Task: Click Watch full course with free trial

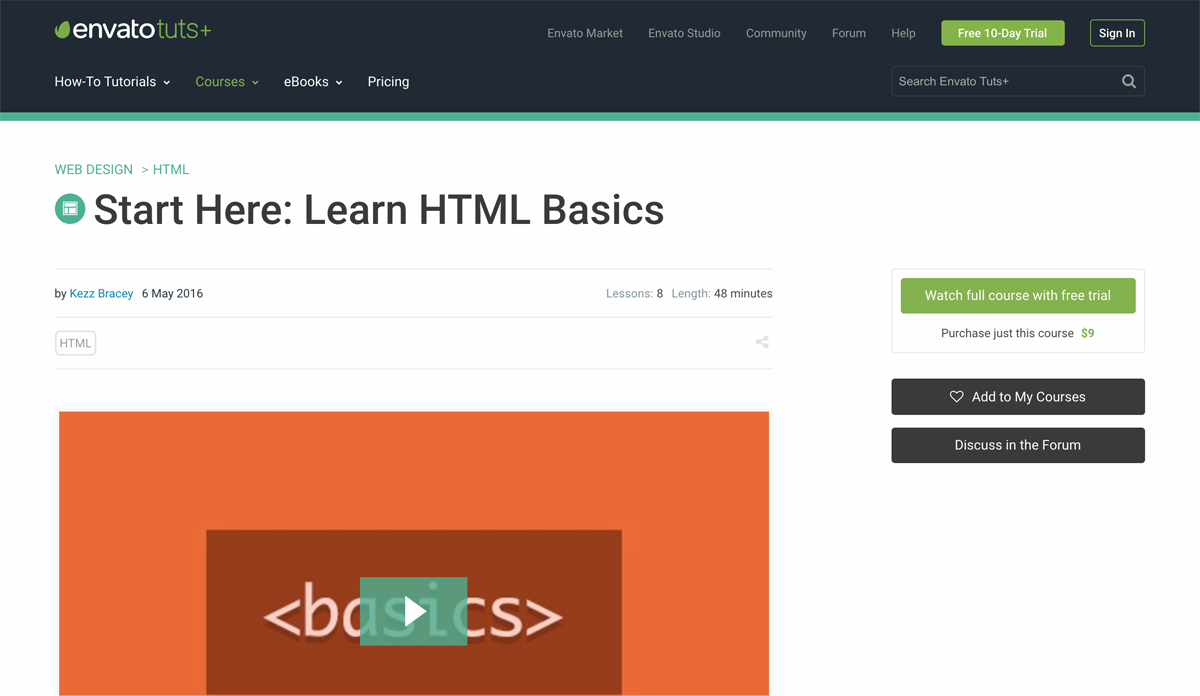Action: [1017, 296]
